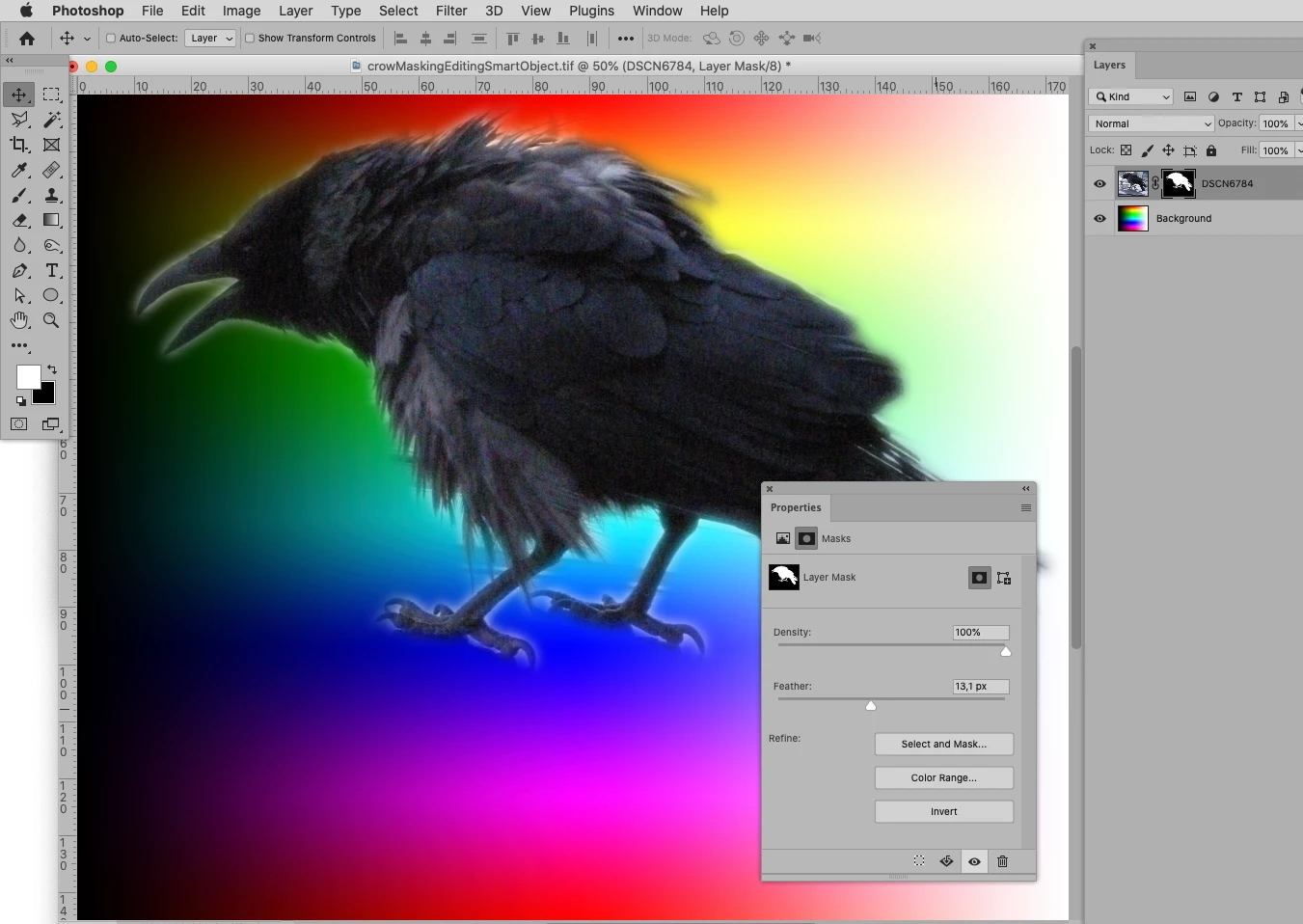Select the Rectangular Marquee tool
Image resolution: width=1303 pixels, height=924 pixels.
click(52, 95)
